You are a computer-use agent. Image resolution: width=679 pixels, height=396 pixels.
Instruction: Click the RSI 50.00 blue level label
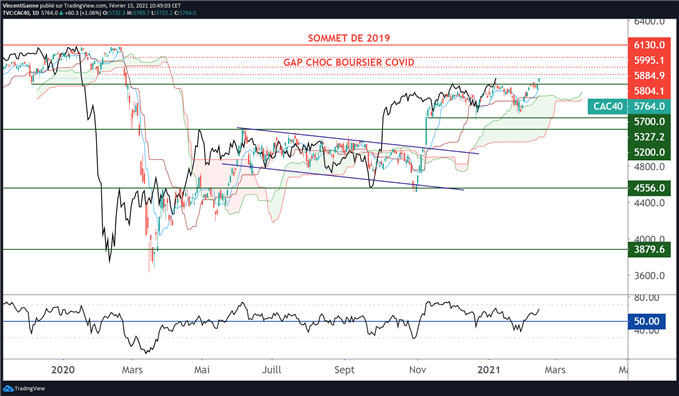tap(647, 321)
